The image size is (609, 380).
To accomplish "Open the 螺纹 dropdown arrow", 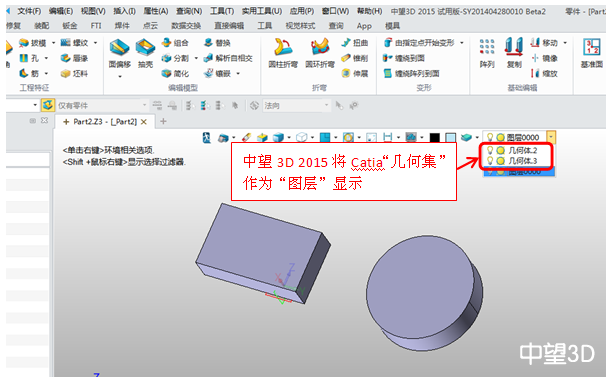I will point(95,43).
